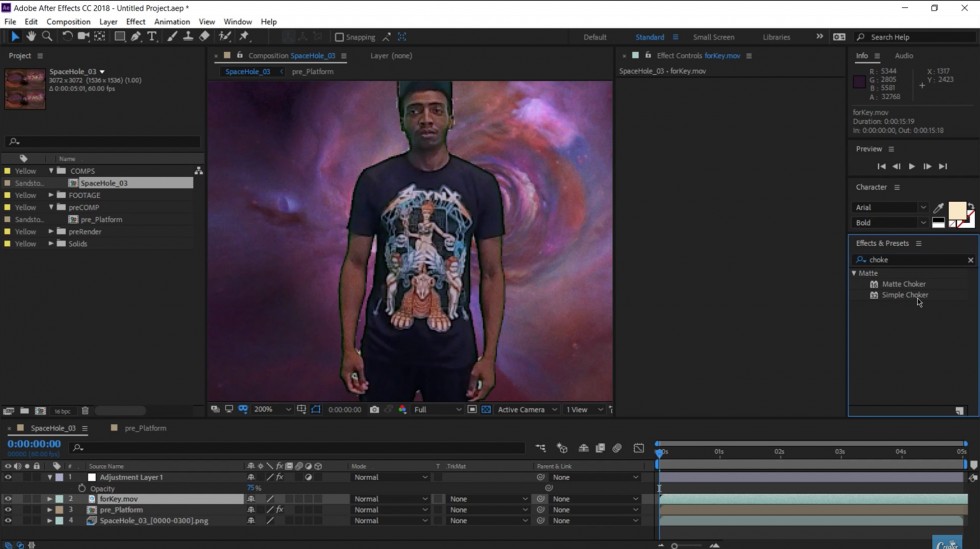980x549 pixels.
Task: Choose the Type tool
Action: click(x=152, y=37)
